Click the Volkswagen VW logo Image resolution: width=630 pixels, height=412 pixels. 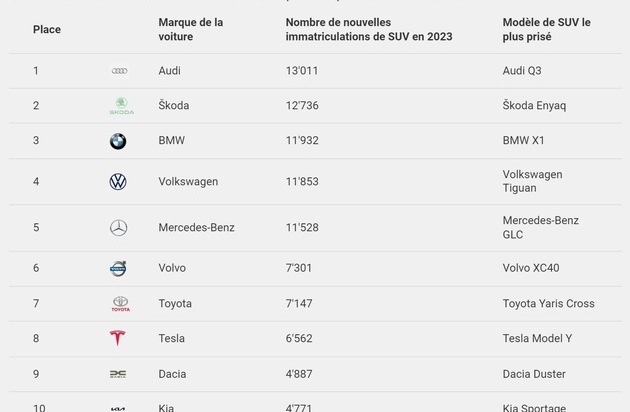[x=118, y=182]
